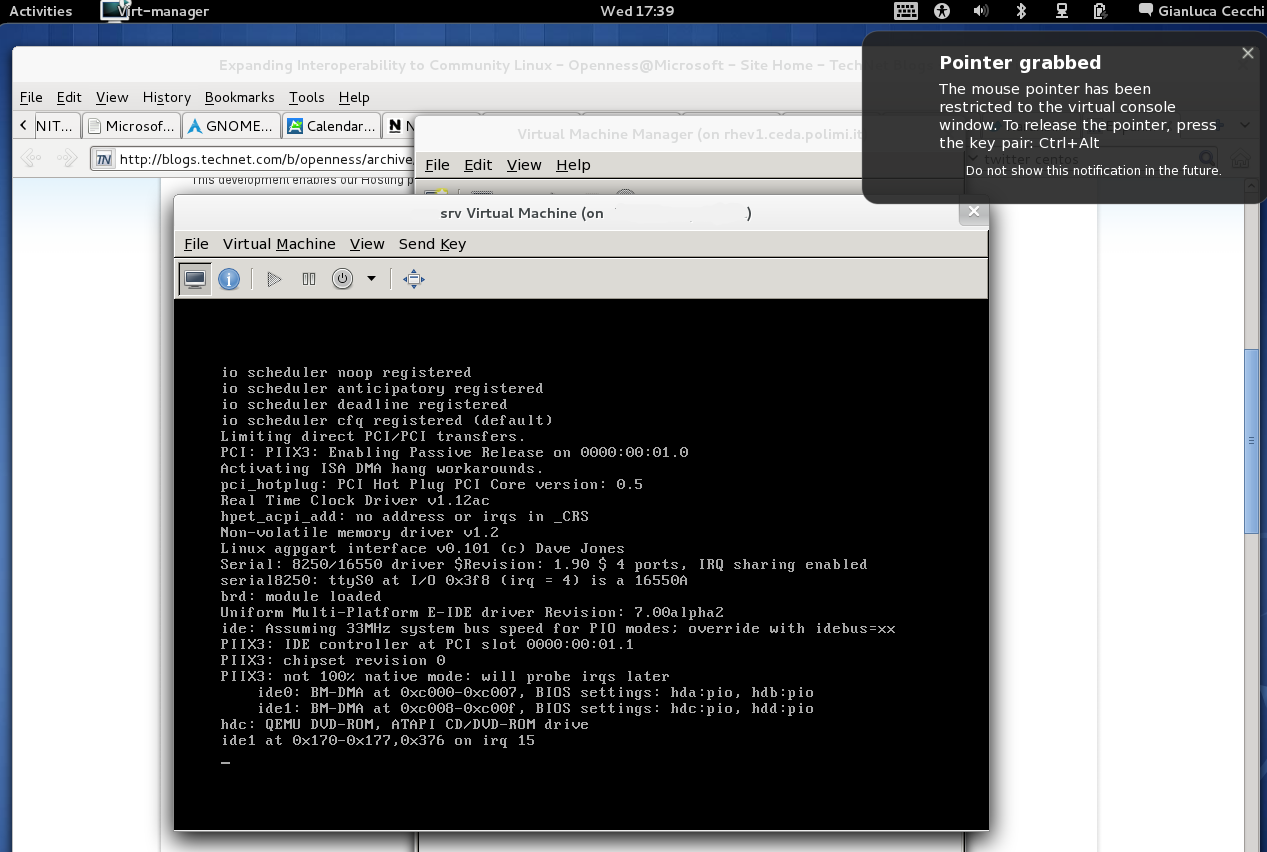
Task: Open the clock calendar Wed 17:39
Action: pyautogui.click(x=637, y=11)
